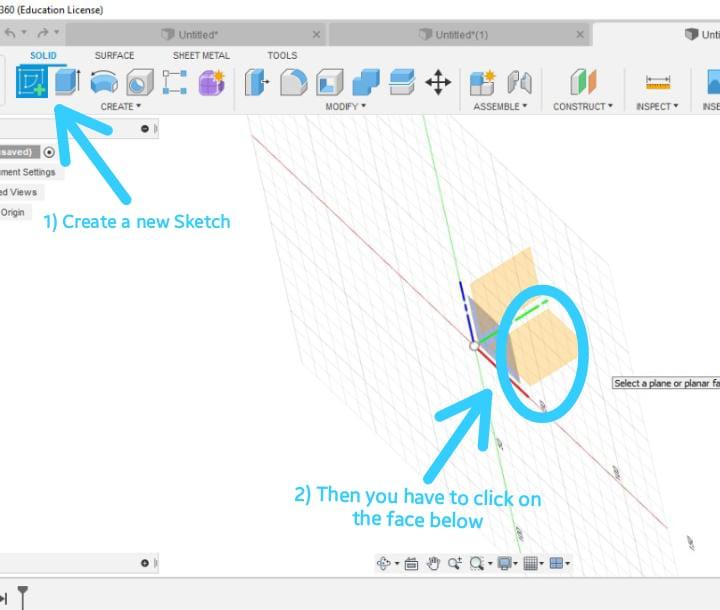The height and width of the screenshot is (610, 720).
Task: Open the Redo history dropdown arrow
Action: pyautogui.click(x=56, y=32)
